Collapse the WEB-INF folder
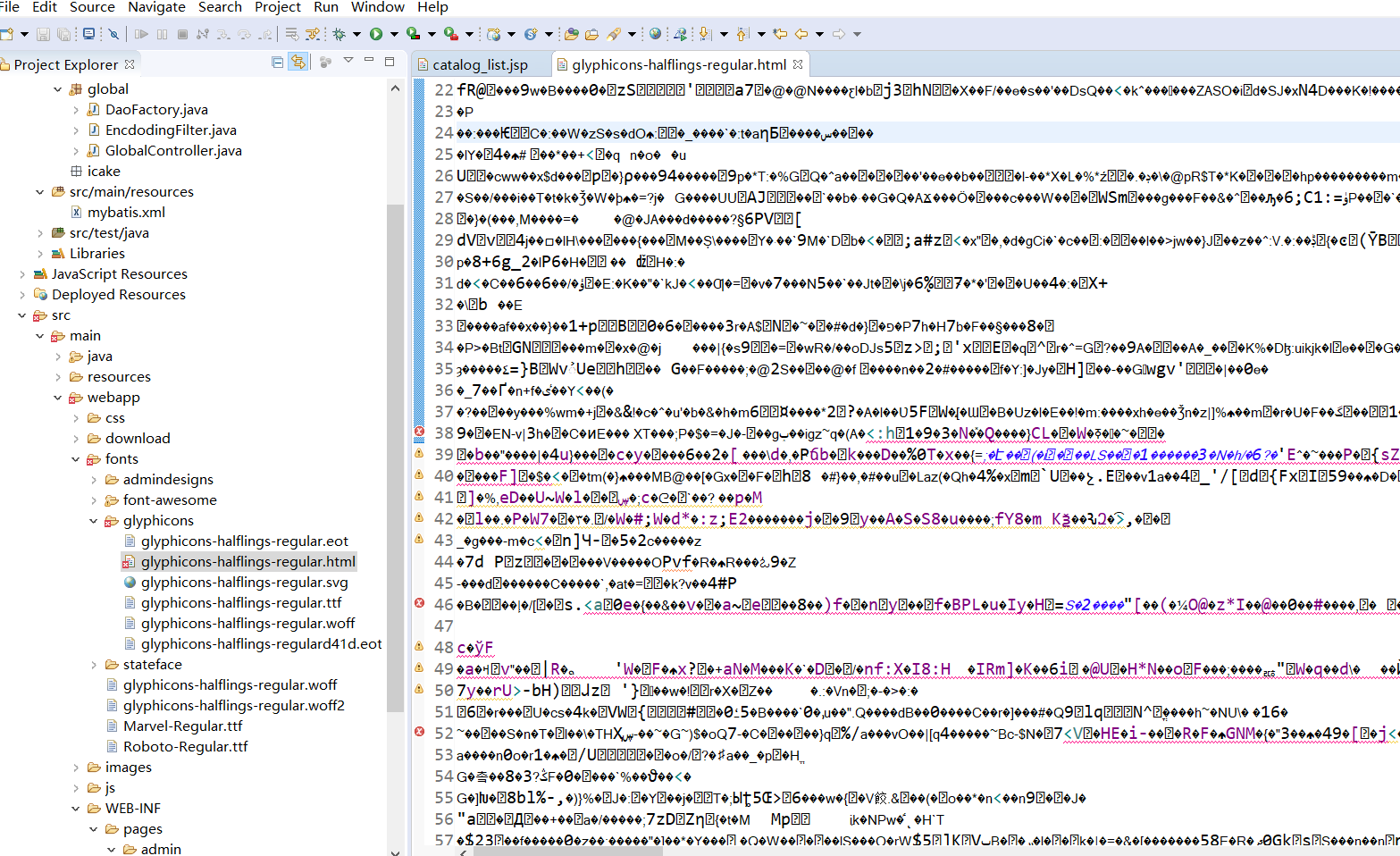 pyautogui.click(x=76, y=809)
